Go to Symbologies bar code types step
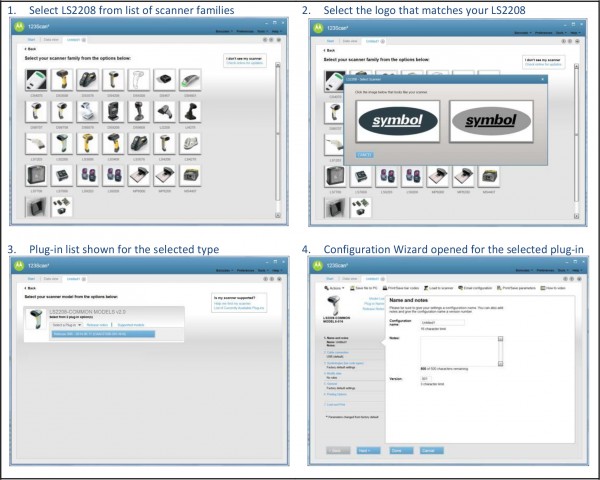Image resolution: width=600 pixels, height=480 pixels. point(345,363)
